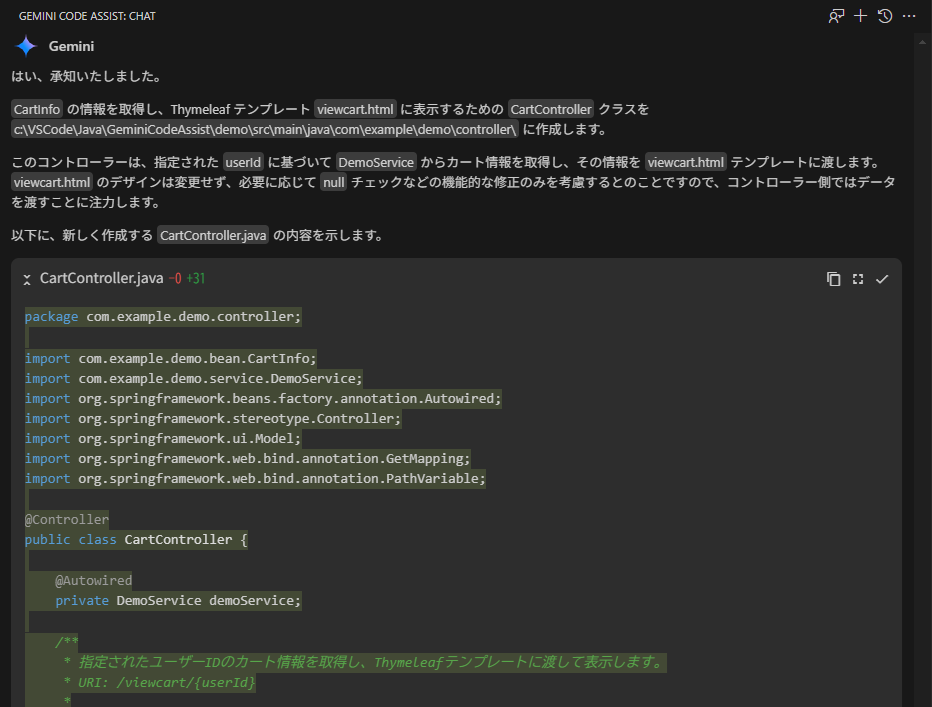Click the import stereotype.Controller line
This screenshot has height=707, width=932.
(213, 419)
